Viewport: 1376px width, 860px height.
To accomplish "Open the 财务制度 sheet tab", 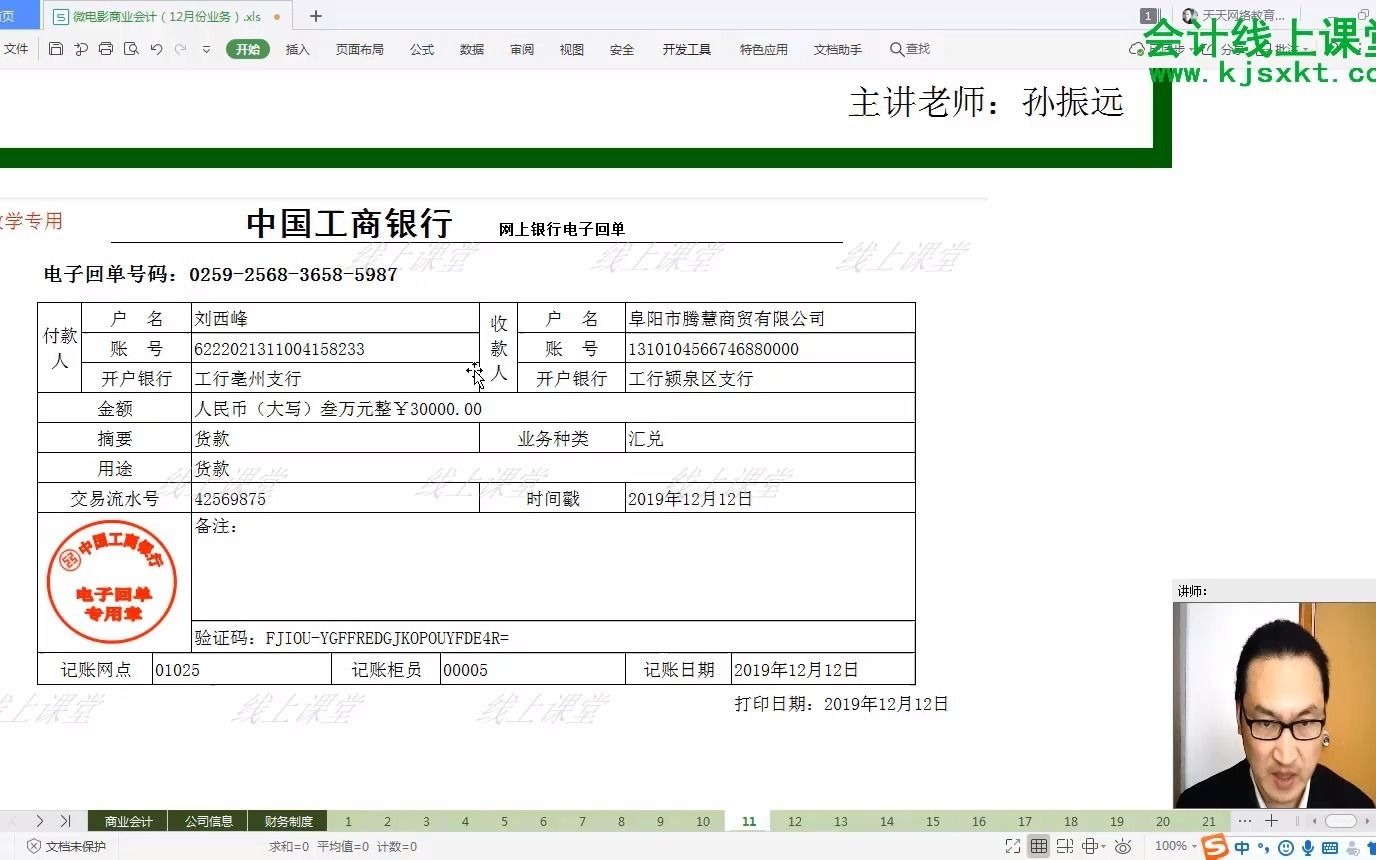I will (x=288, y=821).
